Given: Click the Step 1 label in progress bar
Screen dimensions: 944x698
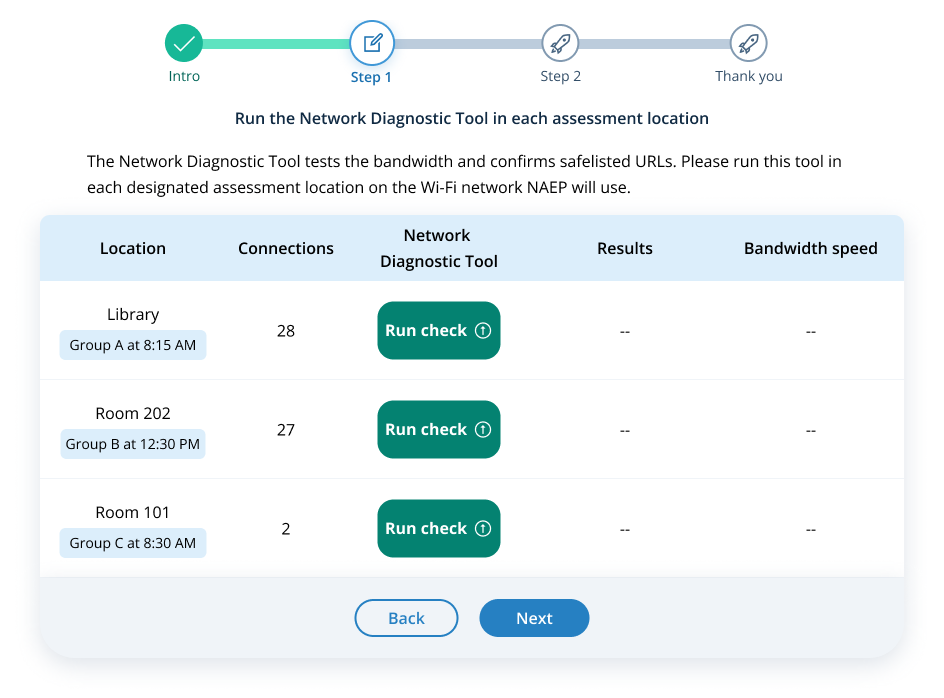Looking at the screenshot, I should 371,77.
